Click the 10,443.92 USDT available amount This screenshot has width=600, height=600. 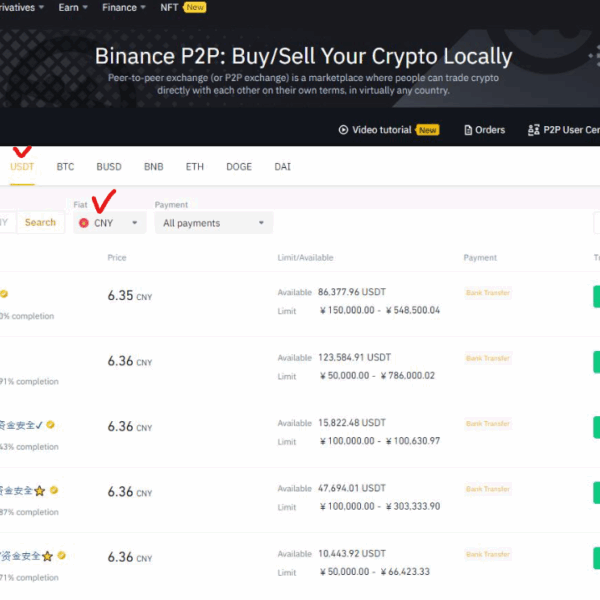[352, 554]
